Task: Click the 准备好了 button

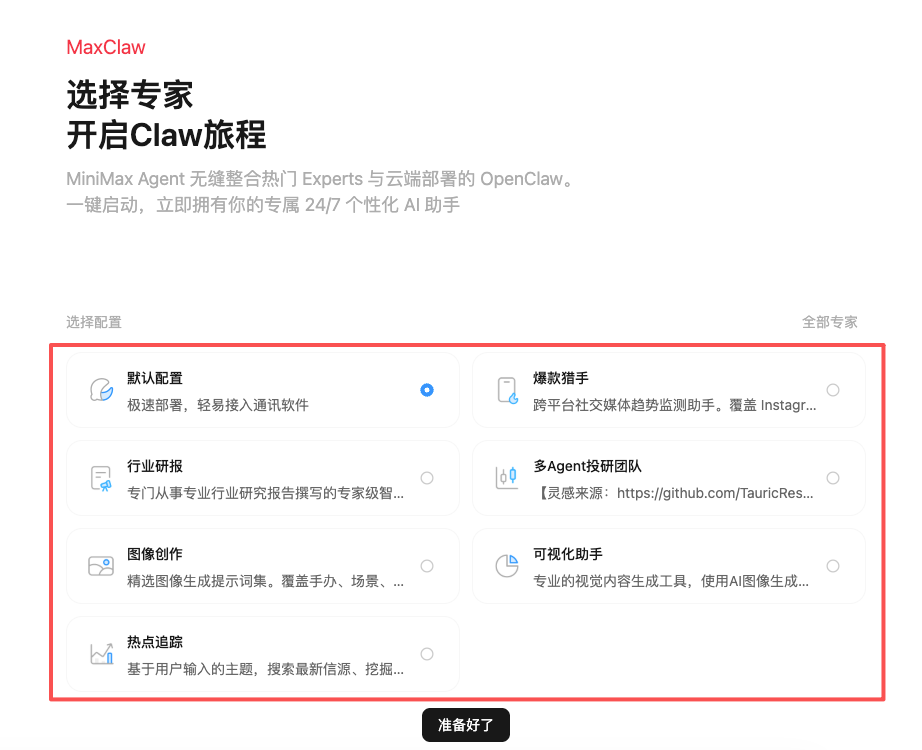Action: pyautogui.click(x=467, y=724)
